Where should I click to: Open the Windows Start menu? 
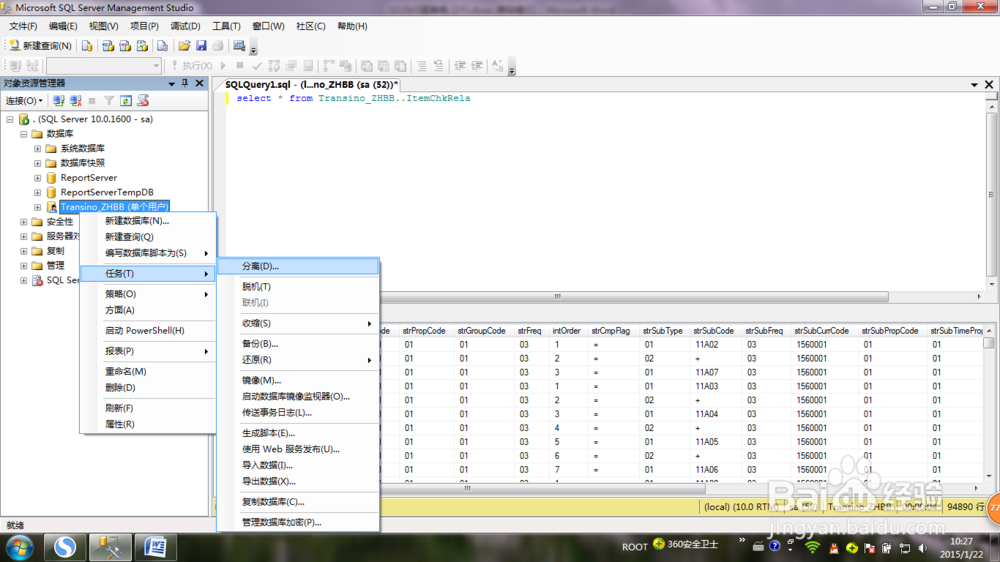tap(19, 547)
